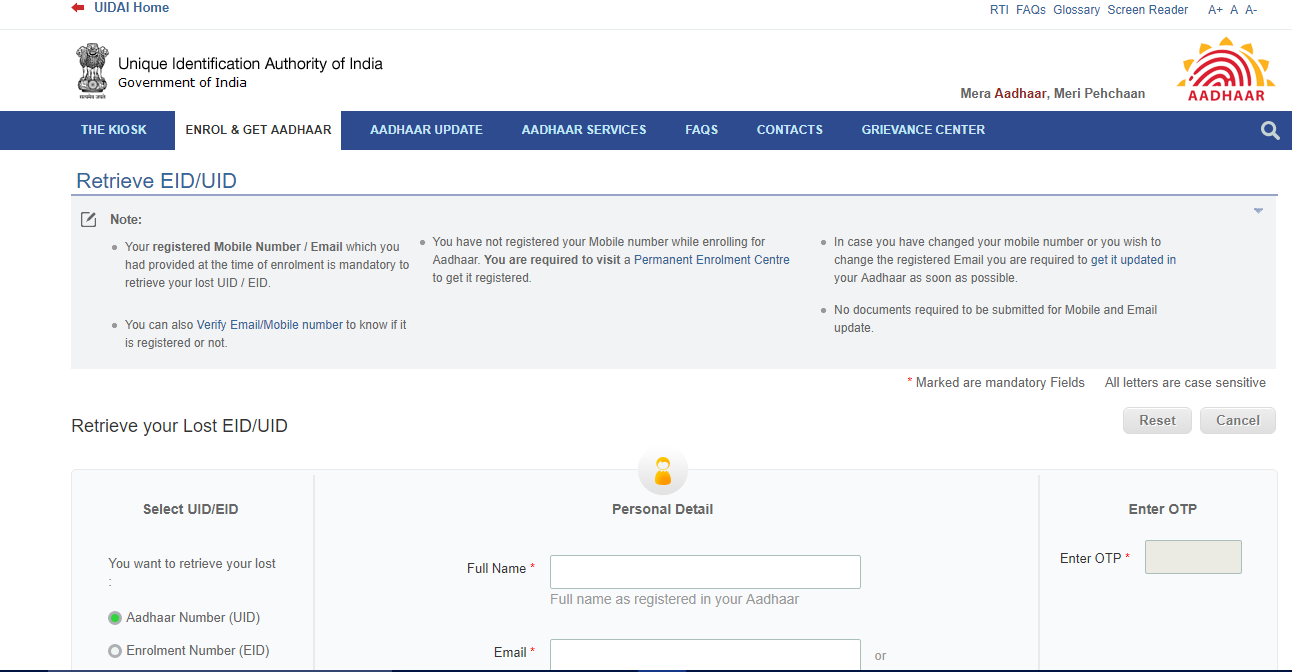The height and width of the screenshot is (672, 1292).
Task: Click the UIDAI national emblem logo
Action: pos(92,69)
